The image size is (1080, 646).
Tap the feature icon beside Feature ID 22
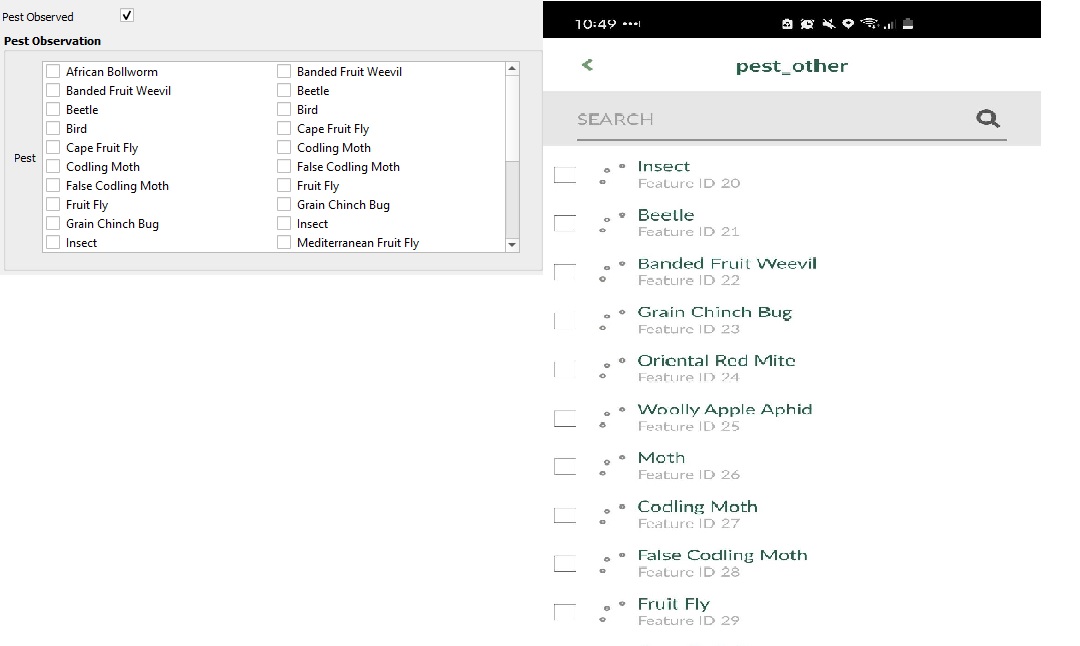pyautogui.click(x=611, y=272)
